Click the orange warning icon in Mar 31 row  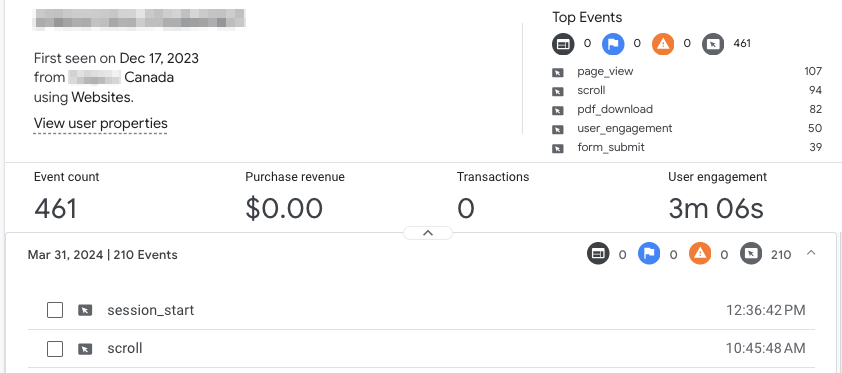pyautogui.click(x=700, y=253)
